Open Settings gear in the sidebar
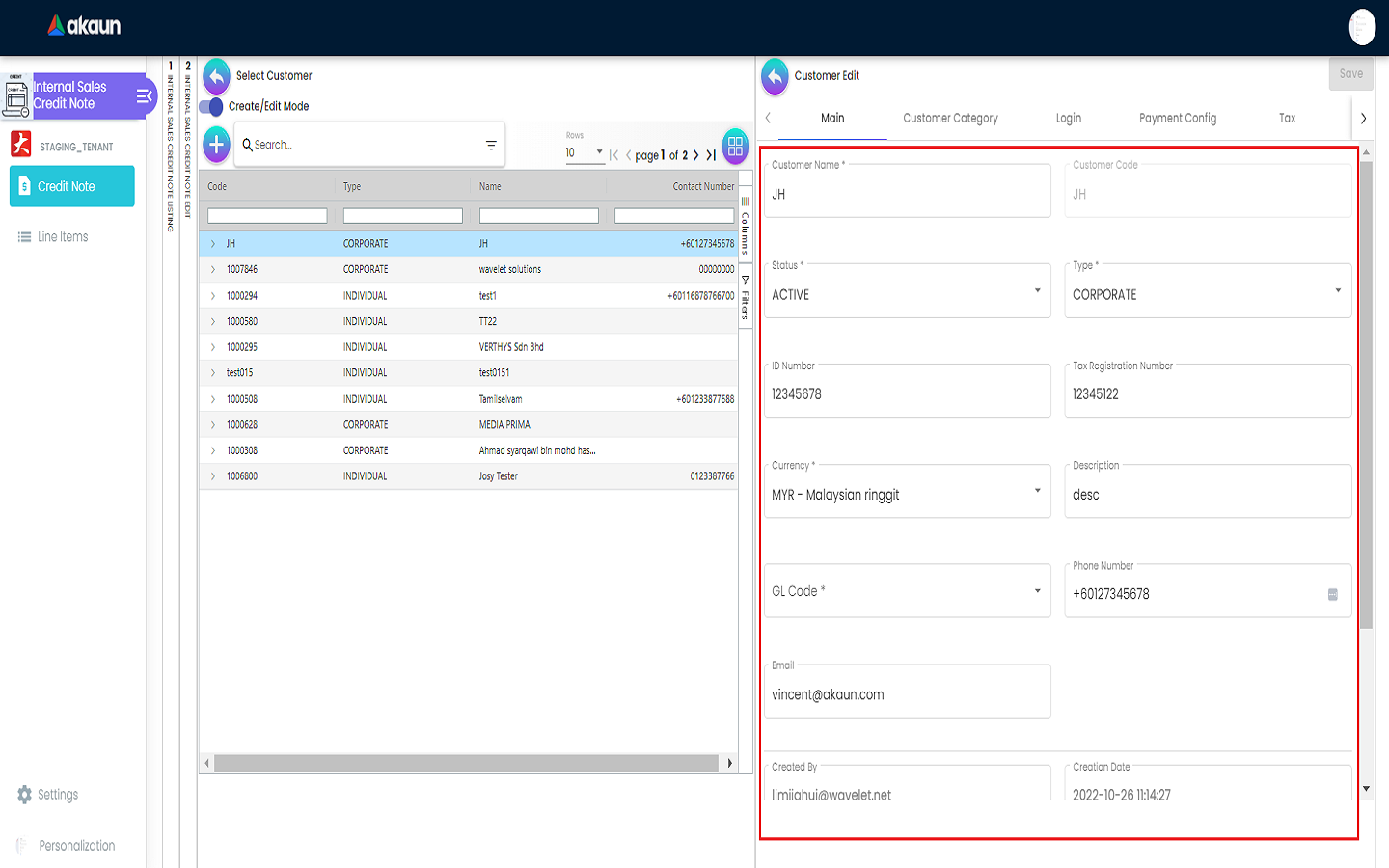This screenshot has width=1389, height=868. coord(25,795)
